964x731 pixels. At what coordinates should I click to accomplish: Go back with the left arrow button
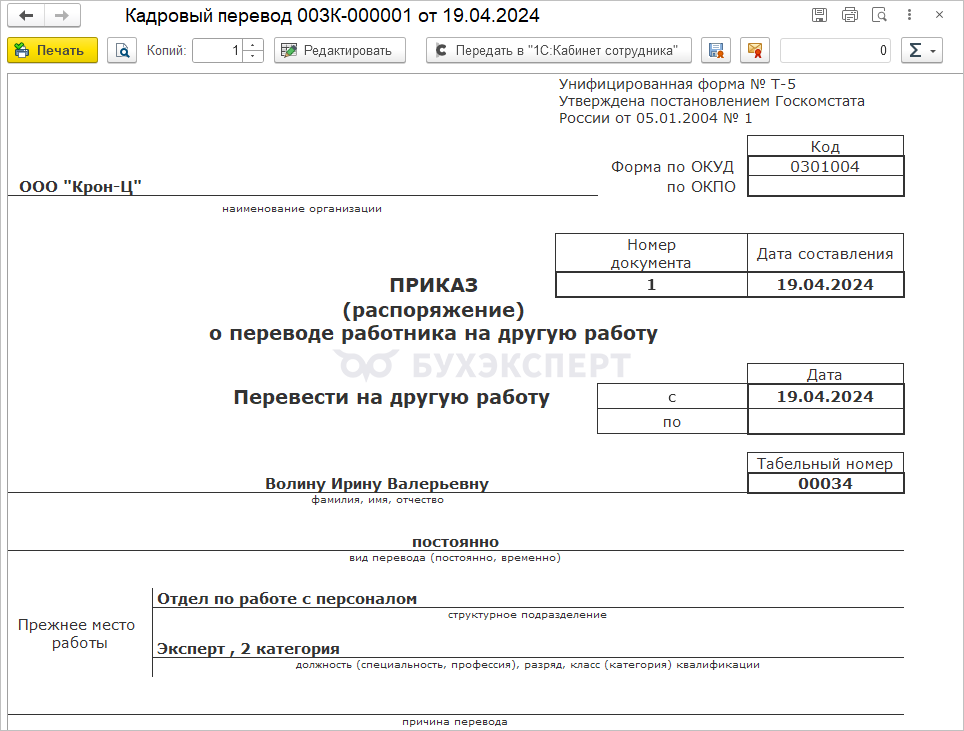pos(26,15)
